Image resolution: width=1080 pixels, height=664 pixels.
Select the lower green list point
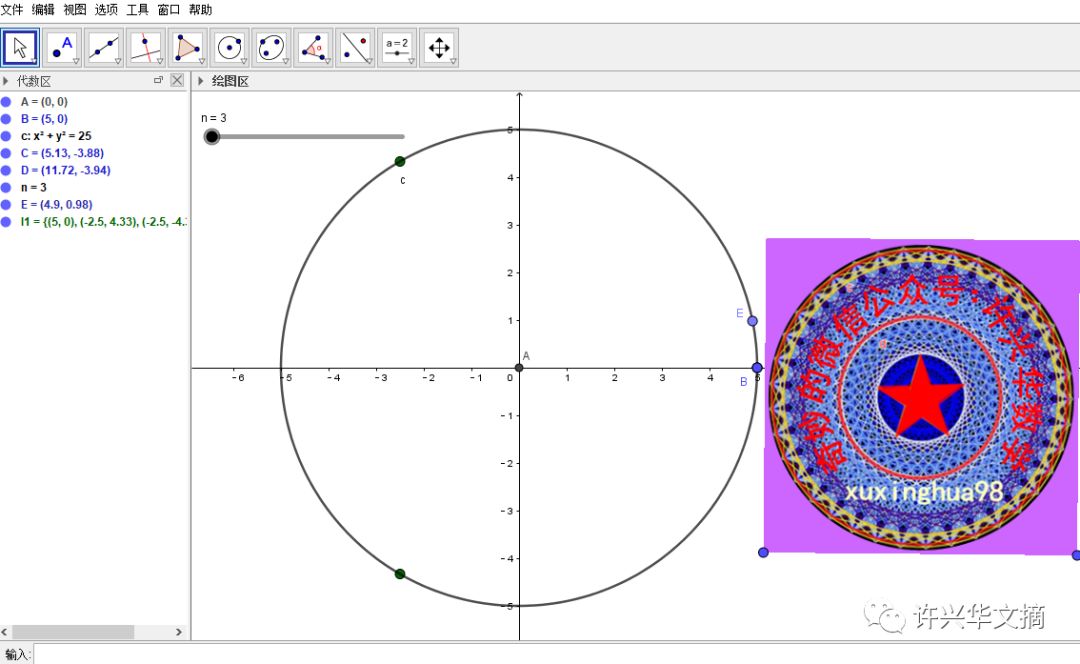(400, 574)
